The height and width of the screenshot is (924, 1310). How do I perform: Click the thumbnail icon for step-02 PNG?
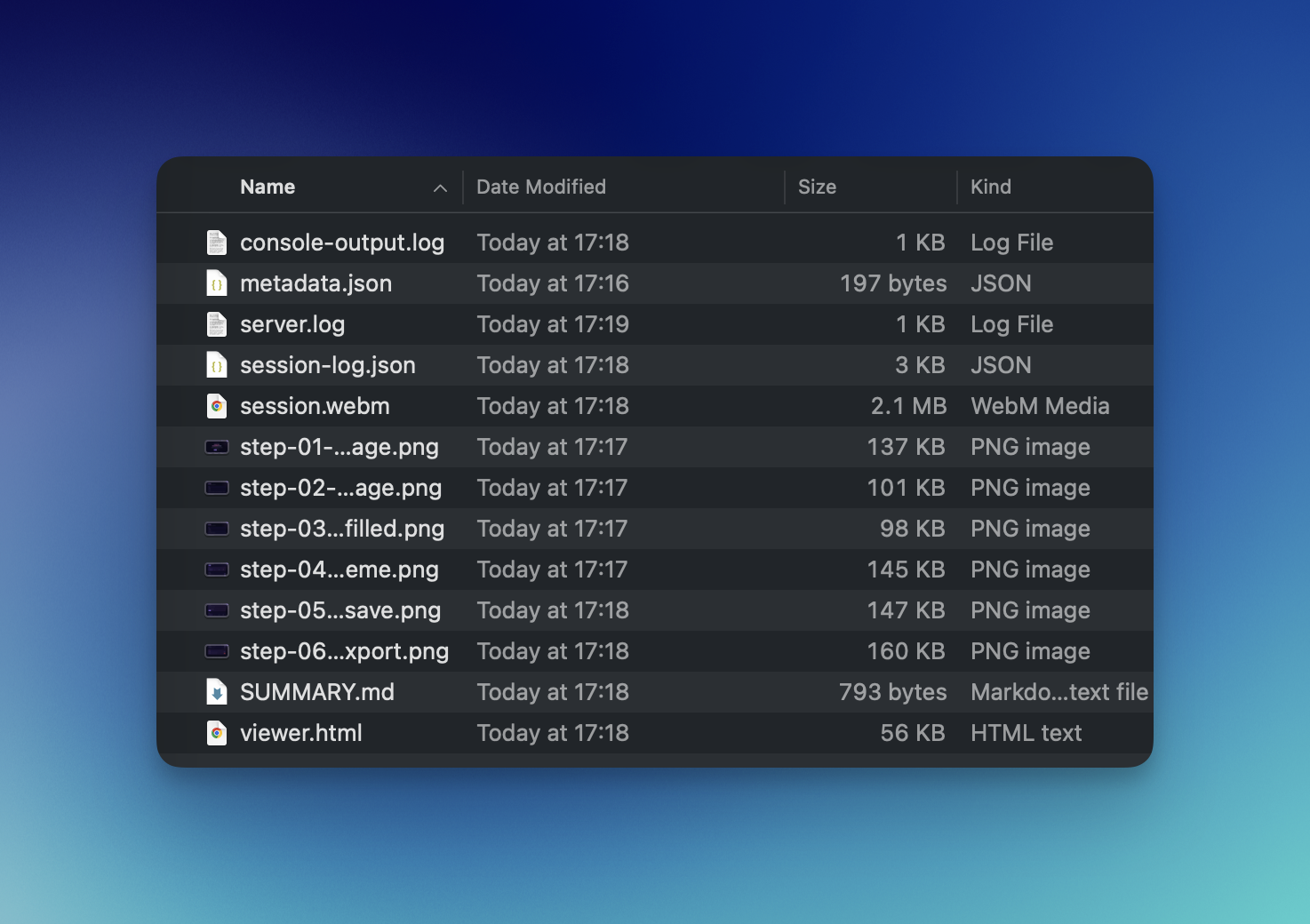point(217,487)
